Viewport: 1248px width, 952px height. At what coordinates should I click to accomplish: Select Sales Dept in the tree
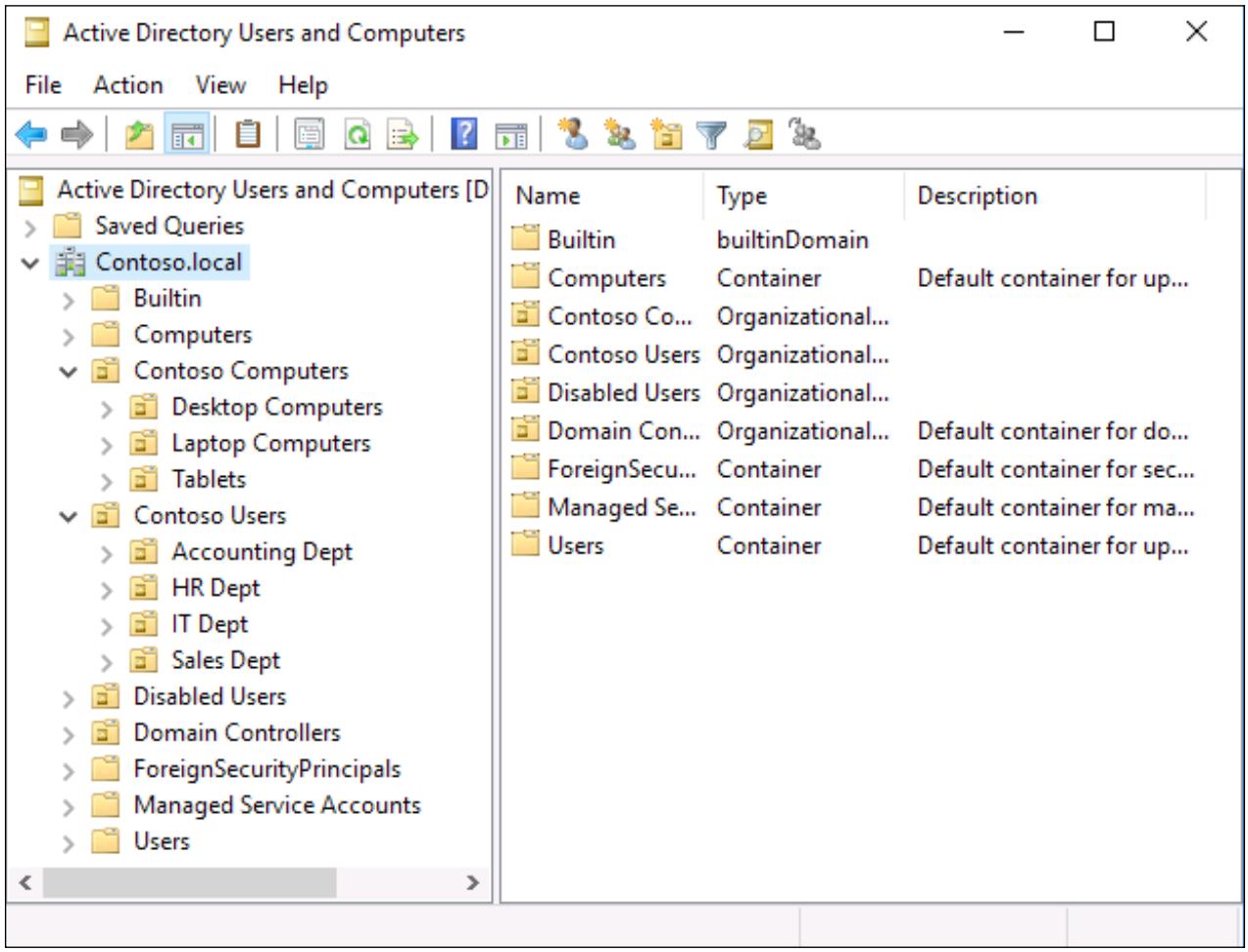click(x=225, y=661)
